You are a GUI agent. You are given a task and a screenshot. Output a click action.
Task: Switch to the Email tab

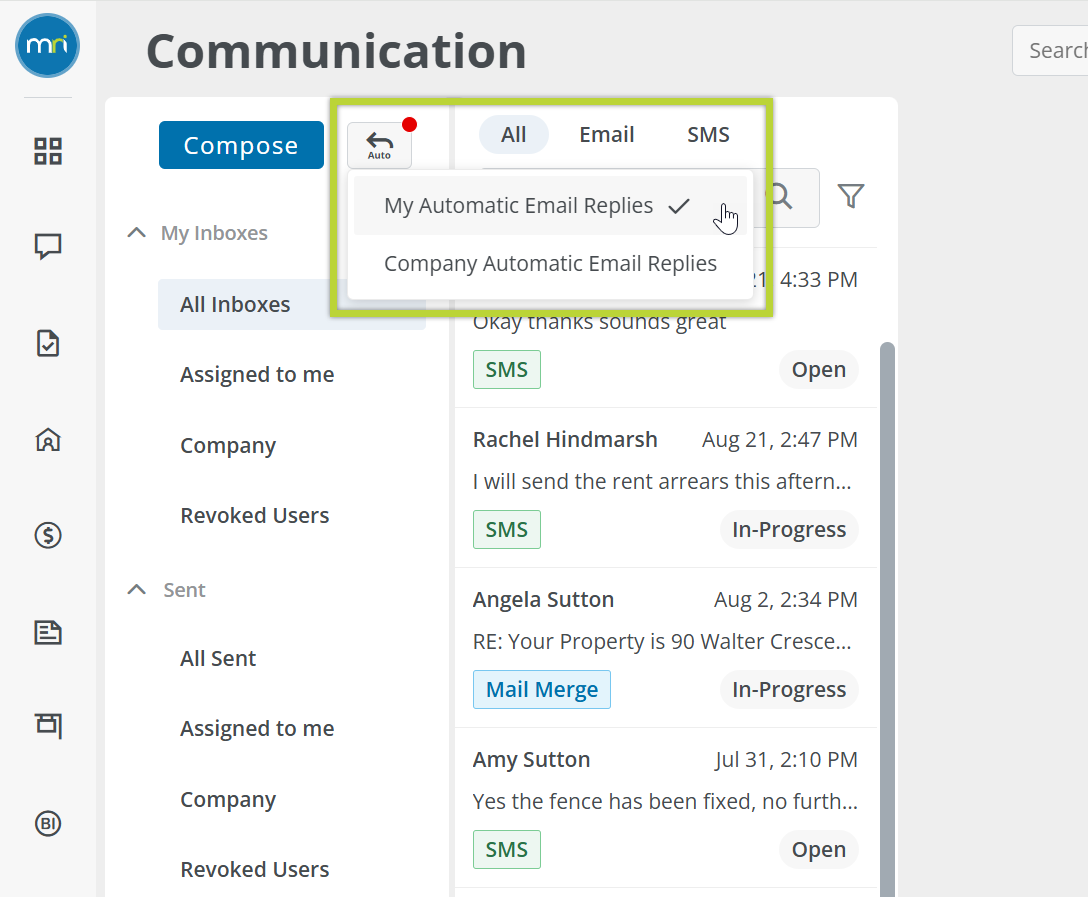607,135
